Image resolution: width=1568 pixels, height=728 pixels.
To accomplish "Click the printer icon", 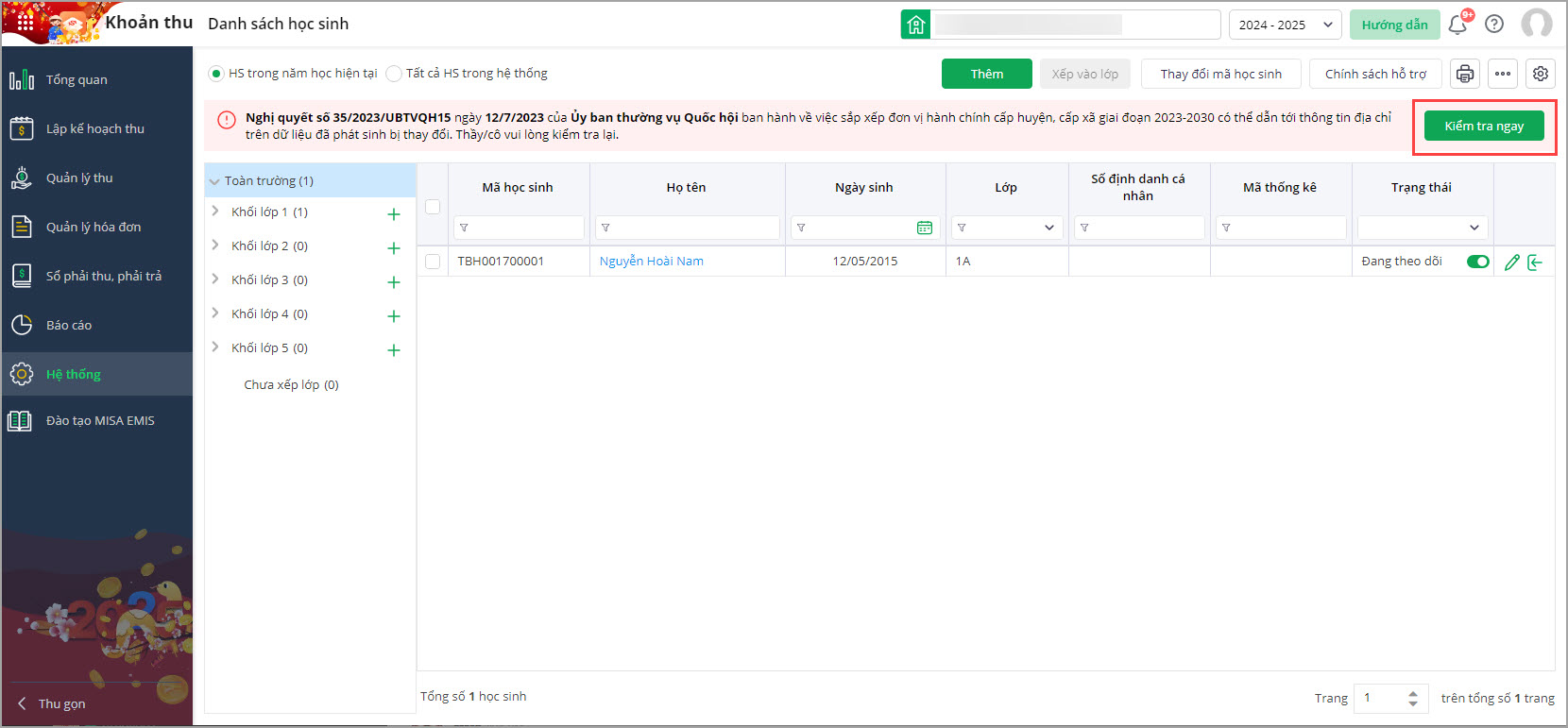I will pos(1465,74).
